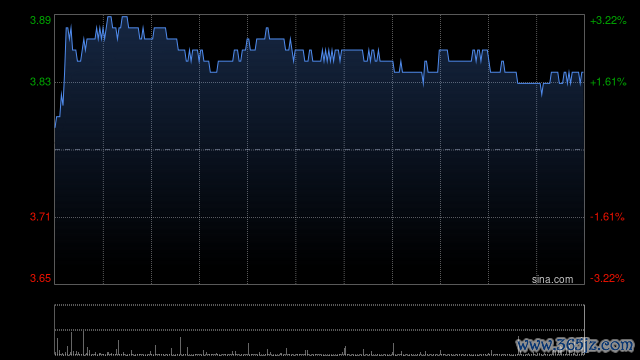Click the 3.65 bottom price label
Screen dimensions: 640x360
point(40,278)
